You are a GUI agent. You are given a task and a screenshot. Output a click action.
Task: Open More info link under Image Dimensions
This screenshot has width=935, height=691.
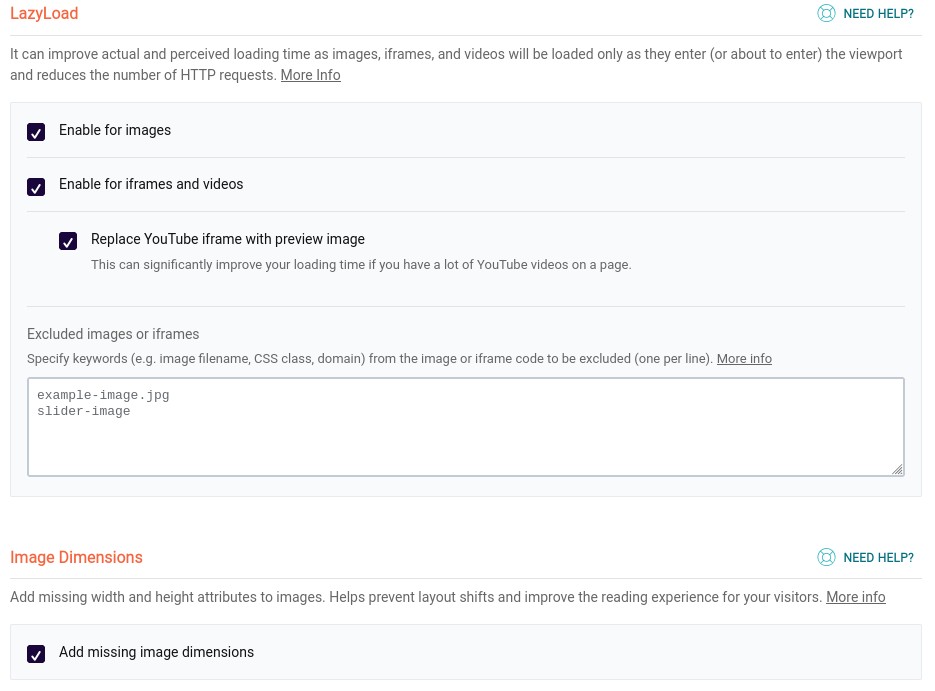pyautogui.click(x=855, y=597)
